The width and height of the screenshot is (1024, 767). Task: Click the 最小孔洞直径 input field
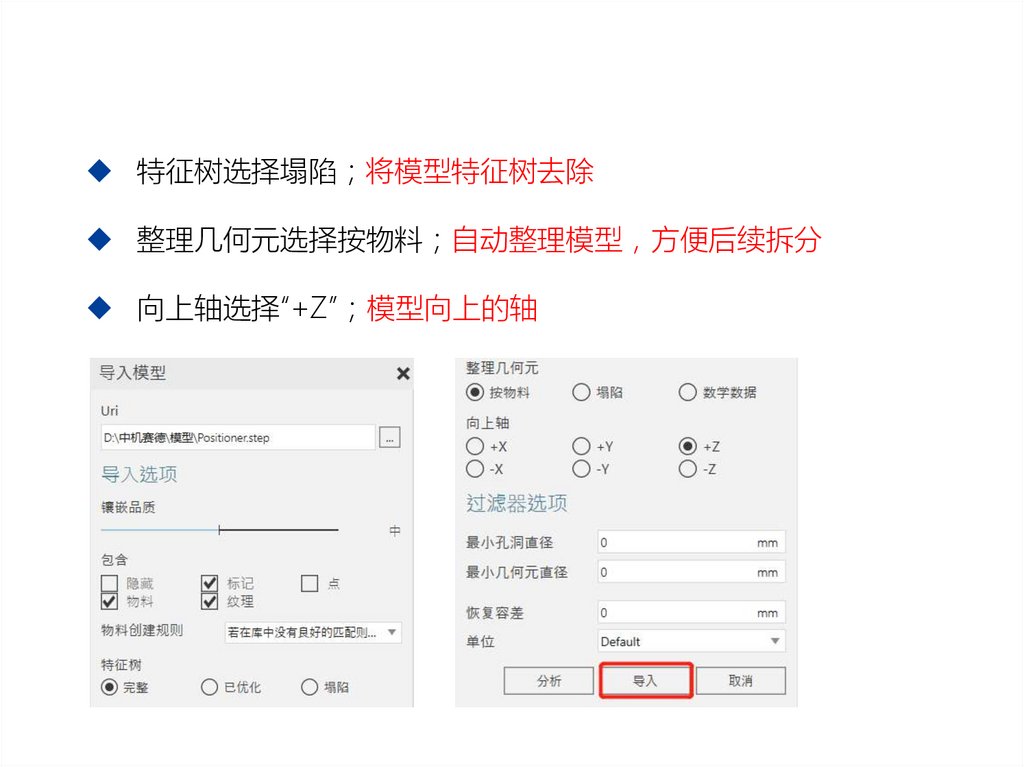[x=691, y=542]
